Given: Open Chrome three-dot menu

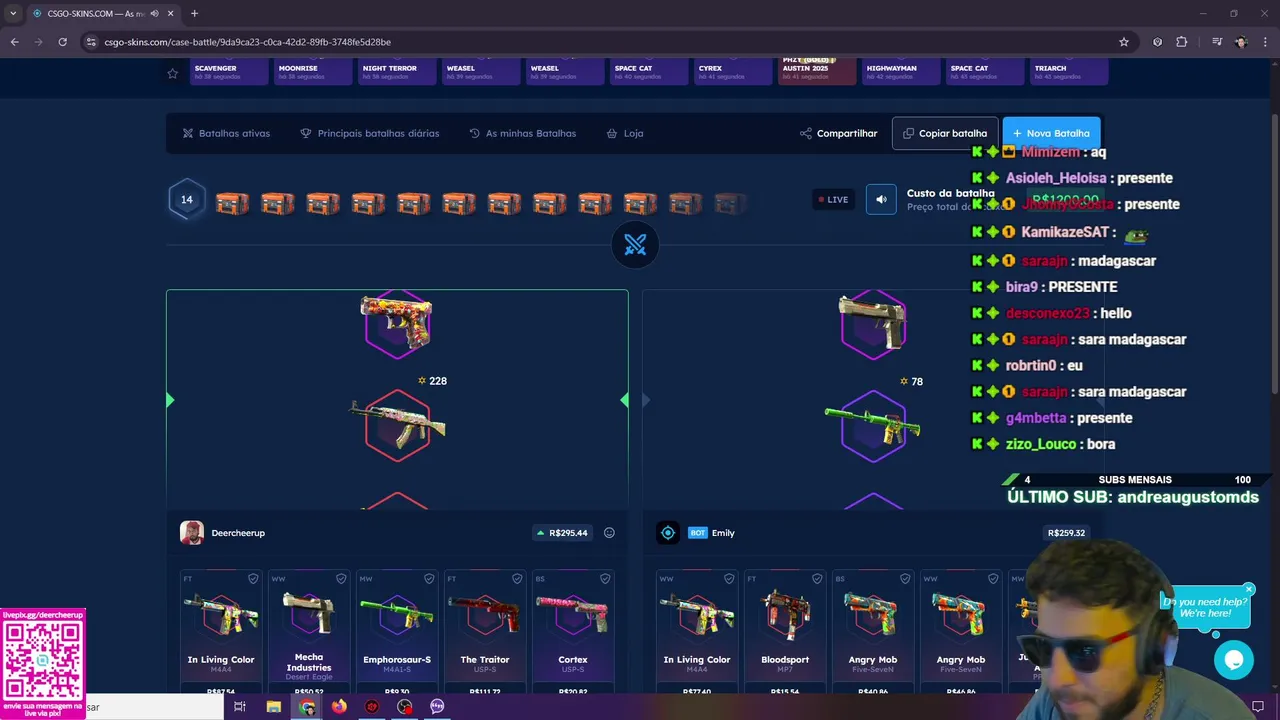Looking at the screenshot, I should pyautogui.click(x=1265, y=42).
